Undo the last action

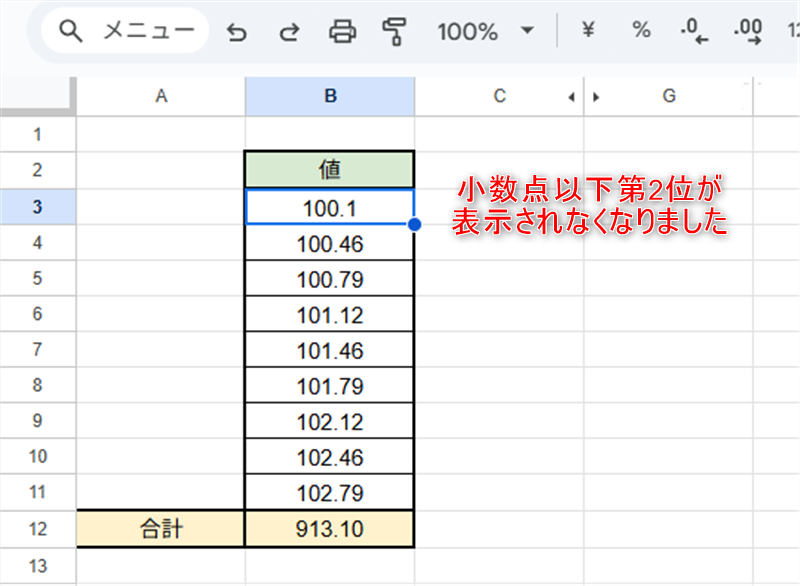(x=237, y=32)
